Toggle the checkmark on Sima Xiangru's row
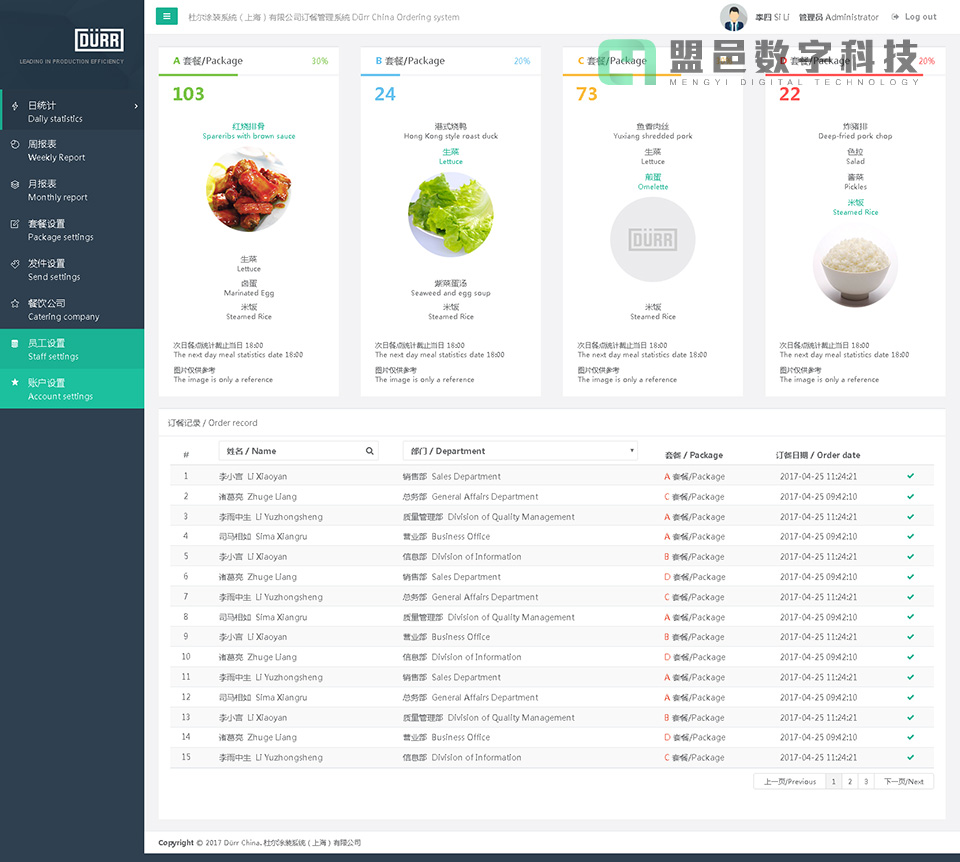 [x=908, y=536]
